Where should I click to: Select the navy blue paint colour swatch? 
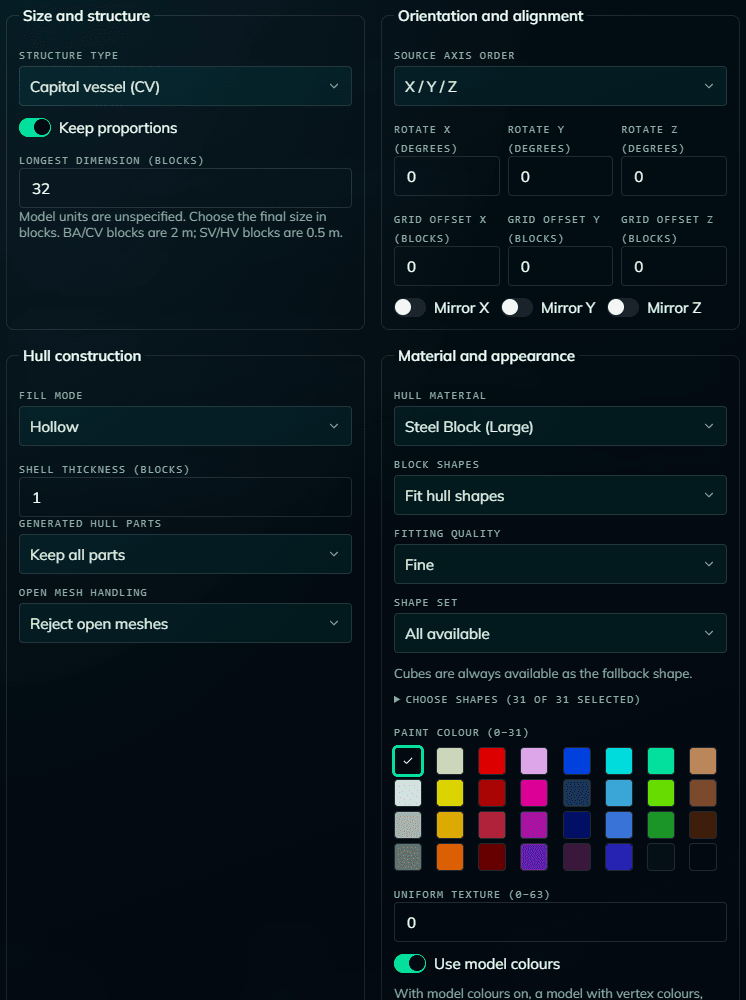point(577,825)
